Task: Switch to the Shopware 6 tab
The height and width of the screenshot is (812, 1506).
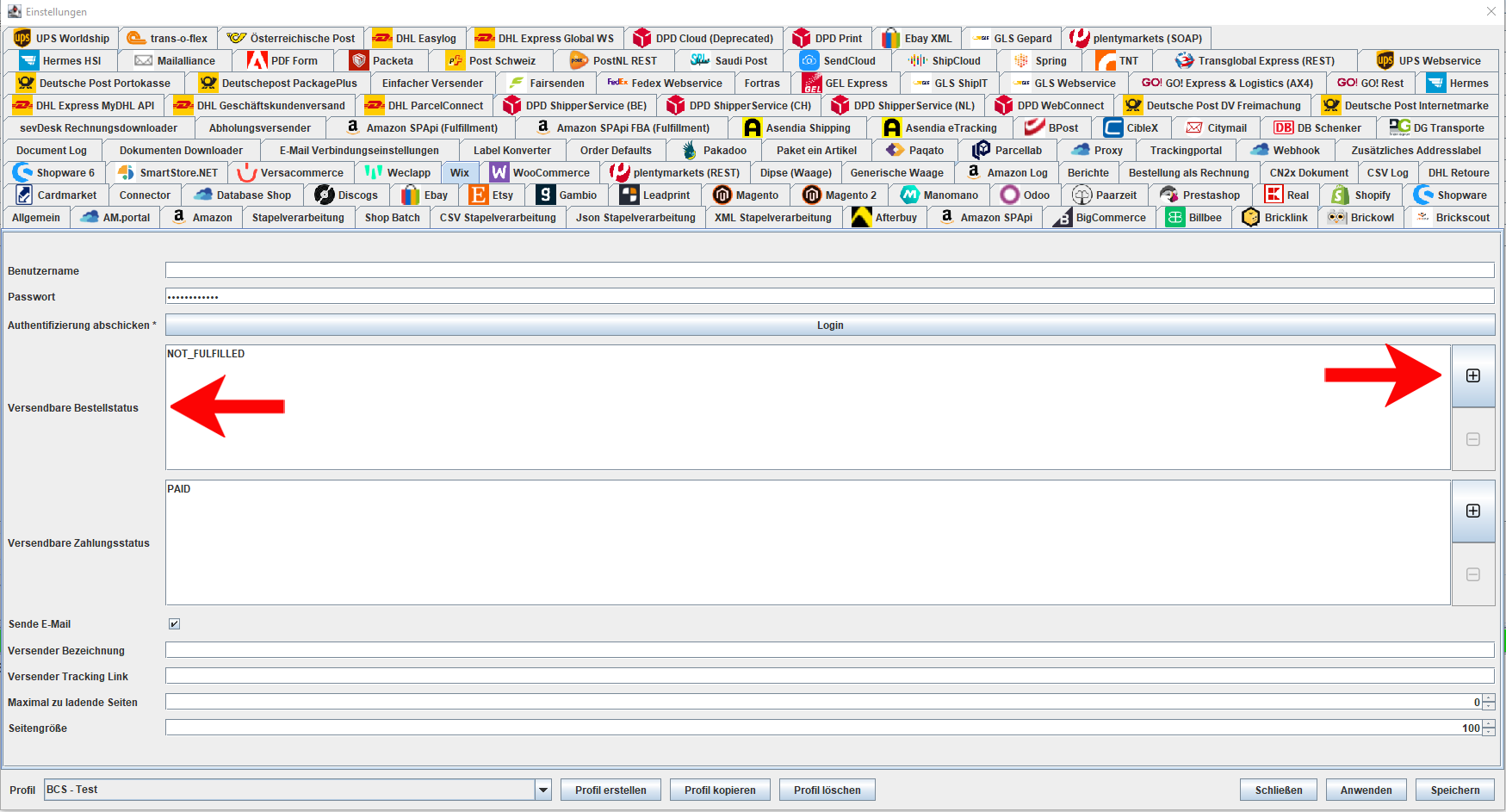Action: coord(54,172)
